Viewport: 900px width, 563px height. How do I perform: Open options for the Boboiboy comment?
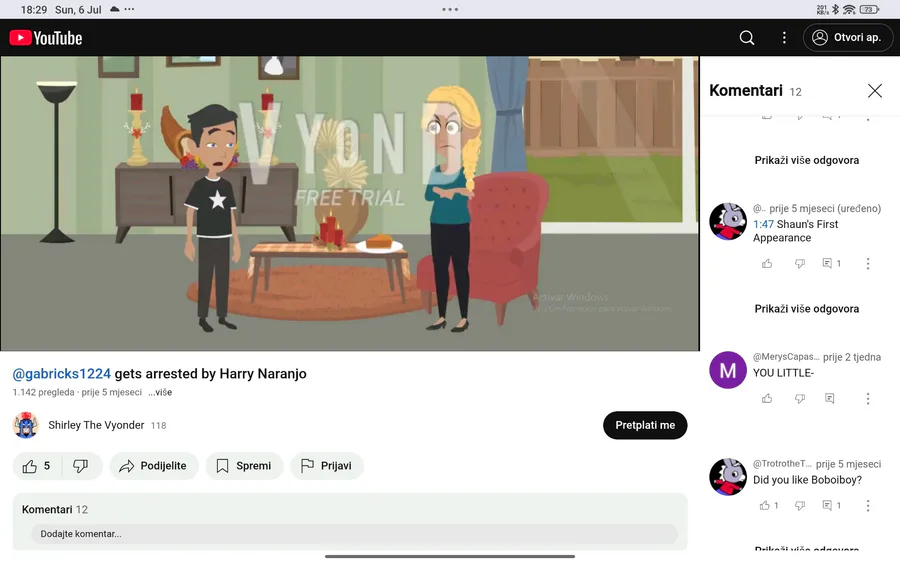coord(868,506)
